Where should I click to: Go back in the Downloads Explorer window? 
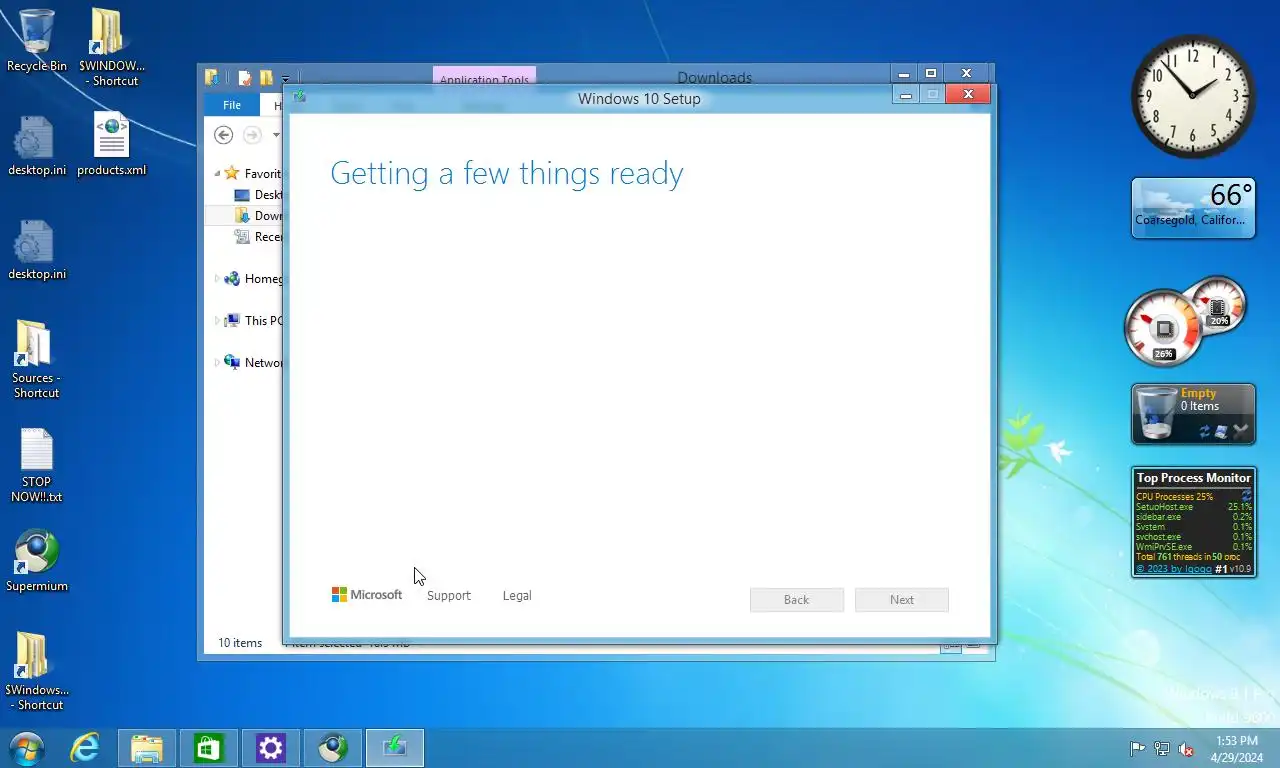[x=224, y=135]
